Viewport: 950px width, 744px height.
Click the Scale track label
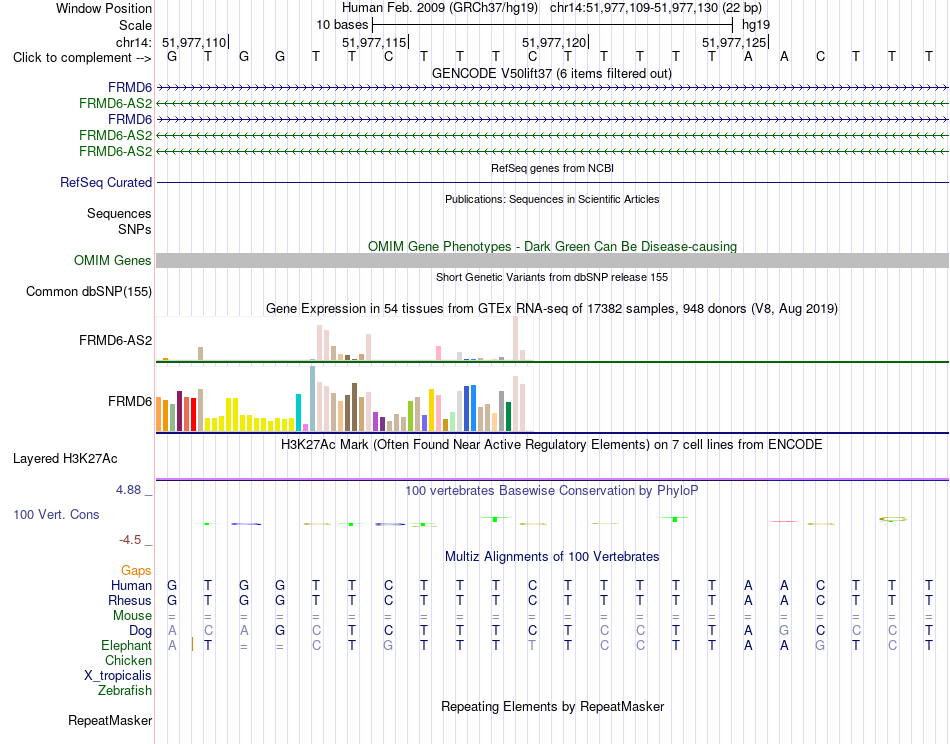pos(135,25)
